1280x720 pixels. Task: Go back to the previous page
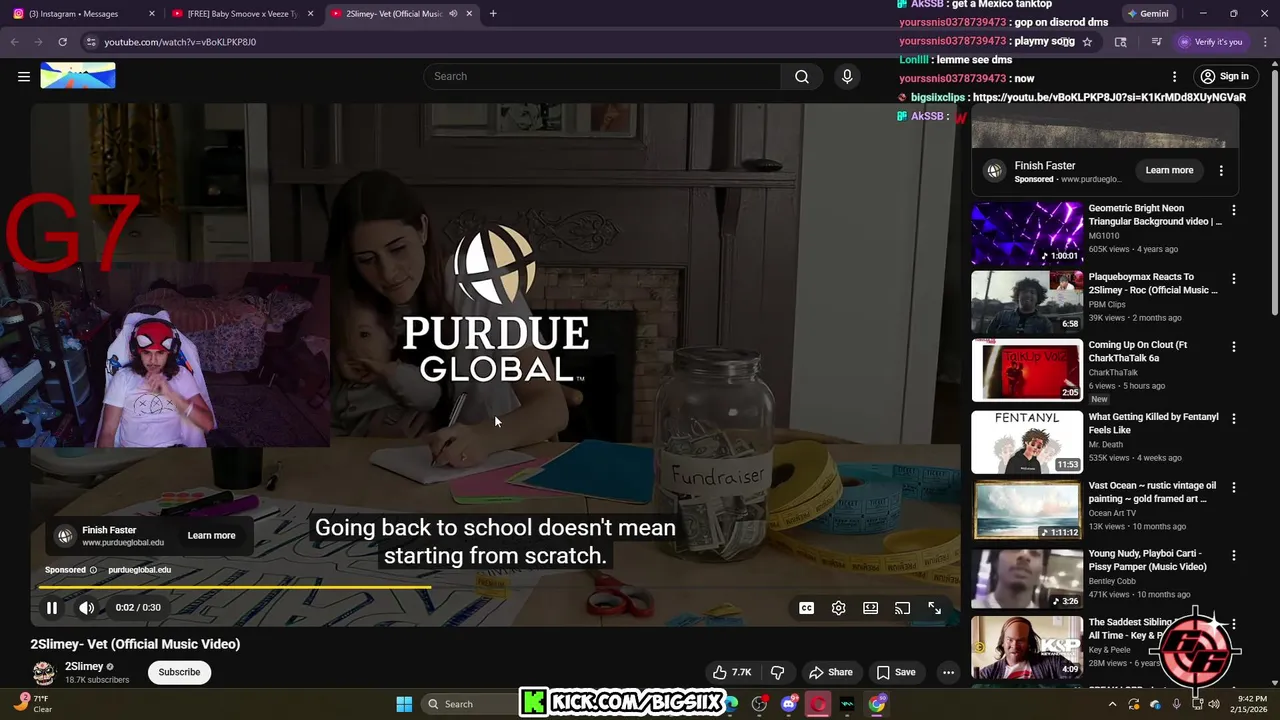pyautogui.click(x=14, y=42)
